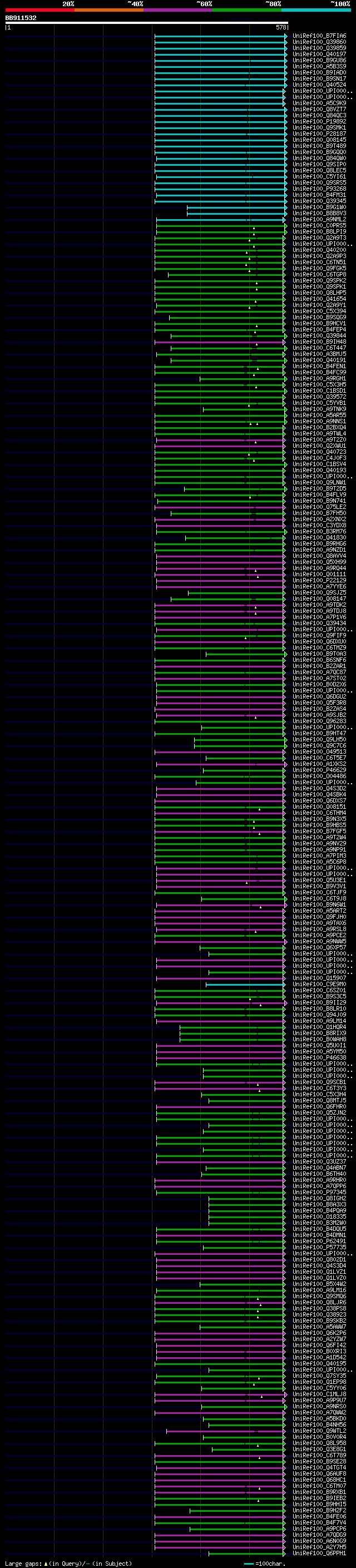The image size is (356, 1568).
Task: Open the UniRef100_Q8LHP5 link
Action: (x=319, y=293)
